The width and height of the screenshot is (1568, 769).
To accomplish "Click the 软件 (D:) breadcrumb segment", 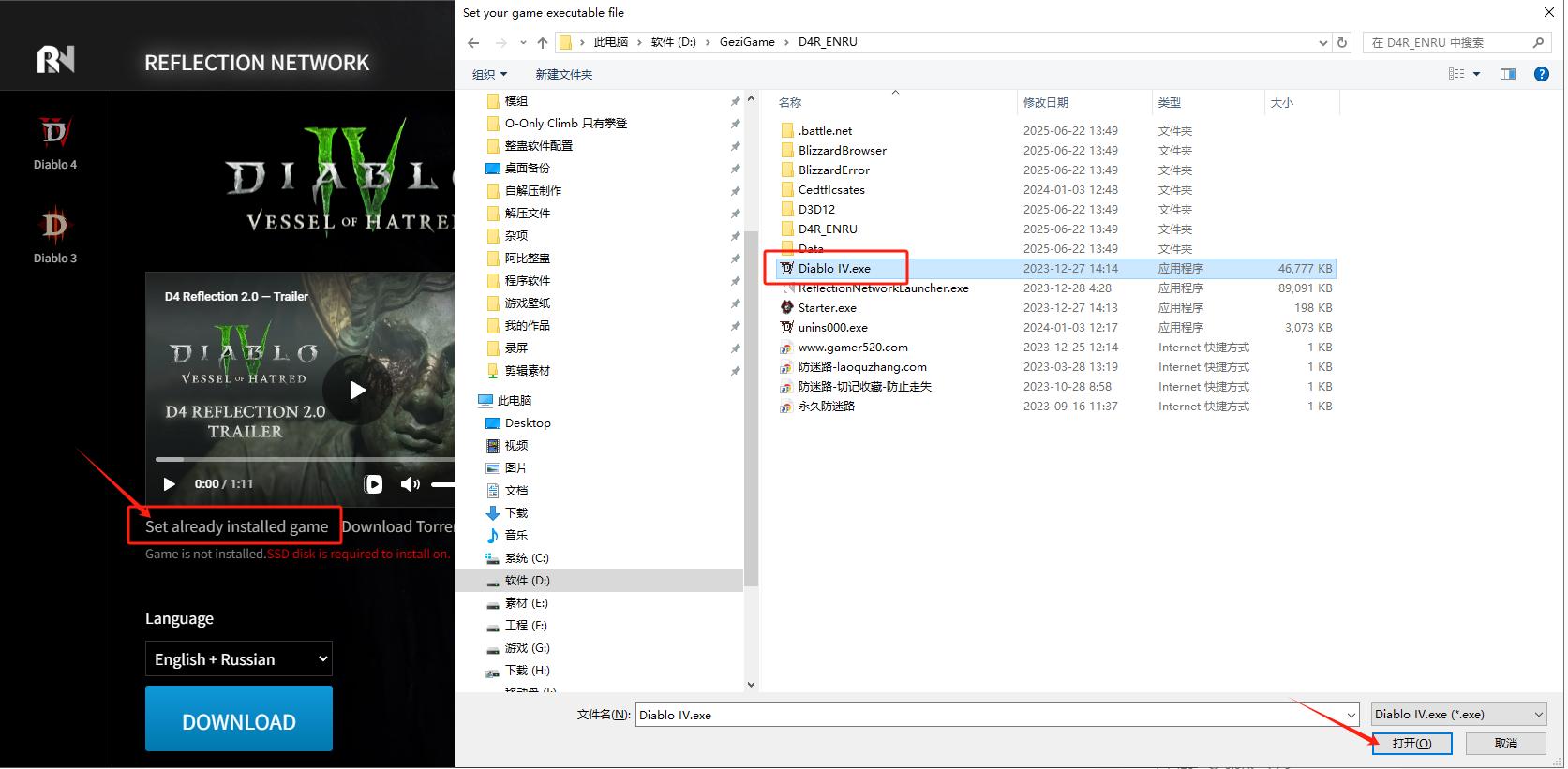I will click(x=673, y=42).
